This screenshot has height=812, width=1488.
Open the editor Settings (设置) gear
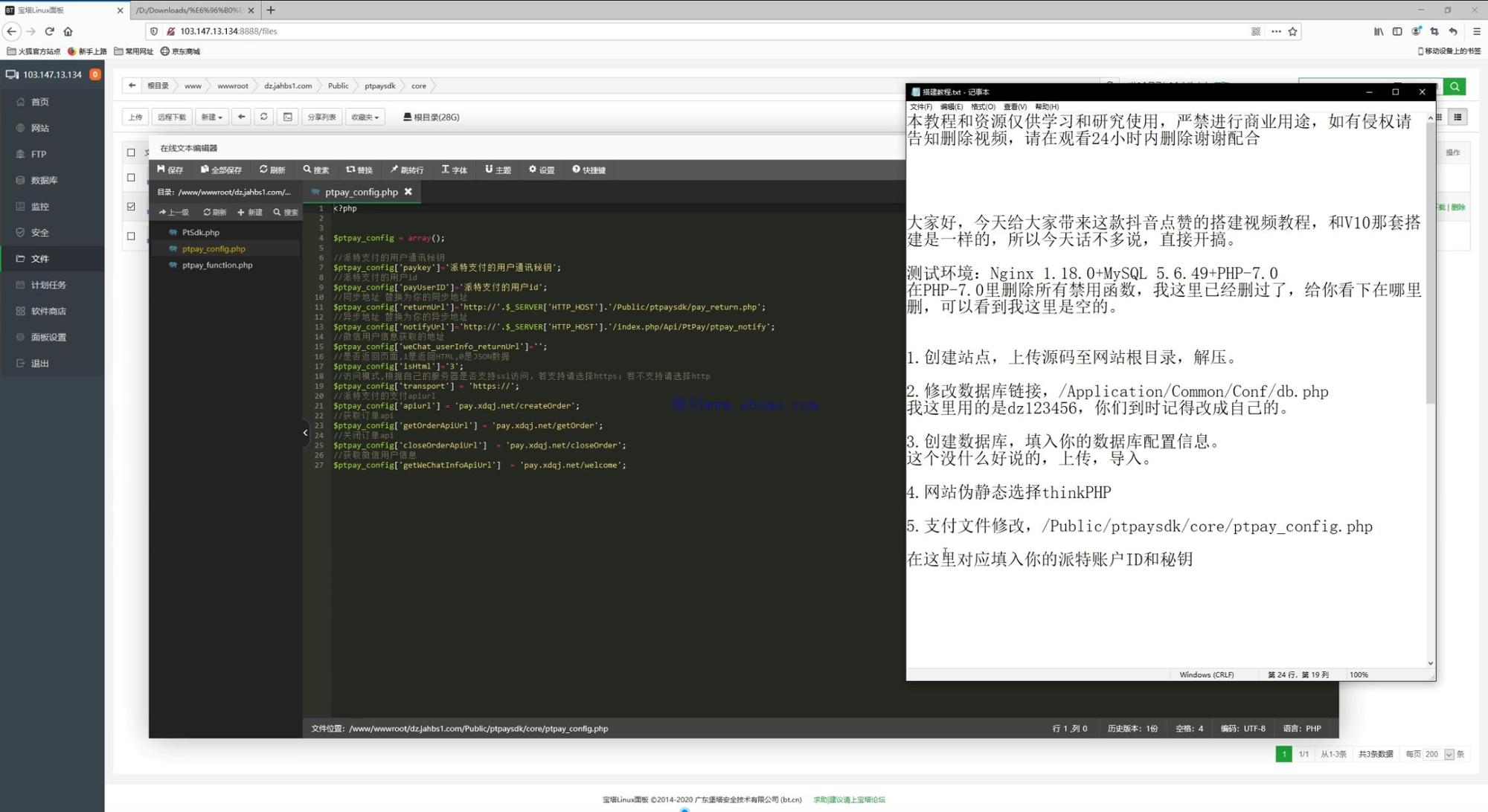click(541, 170)
